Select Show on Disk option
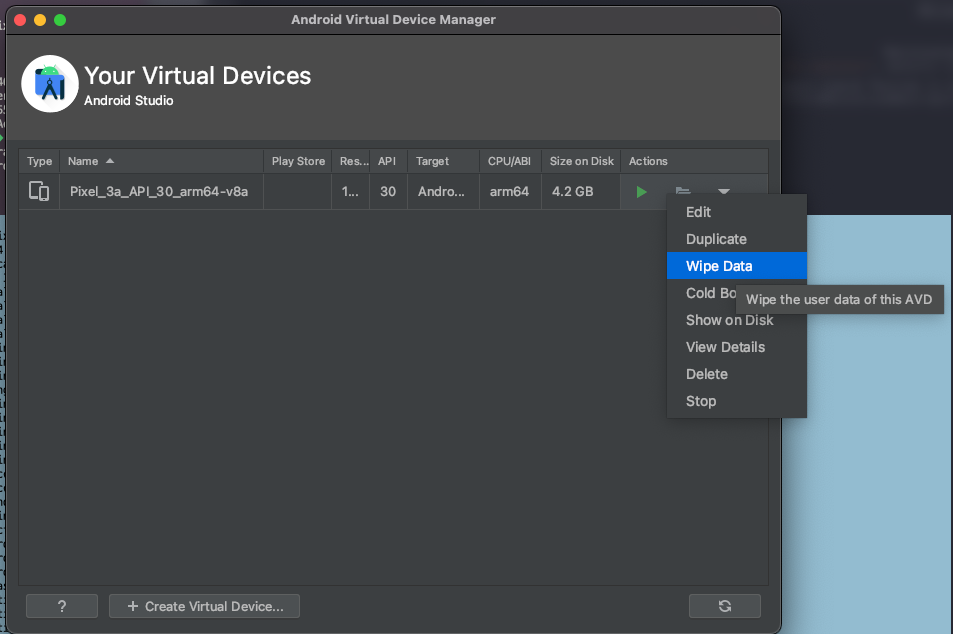This screenshot has width=953, height=634. point(737,320)
